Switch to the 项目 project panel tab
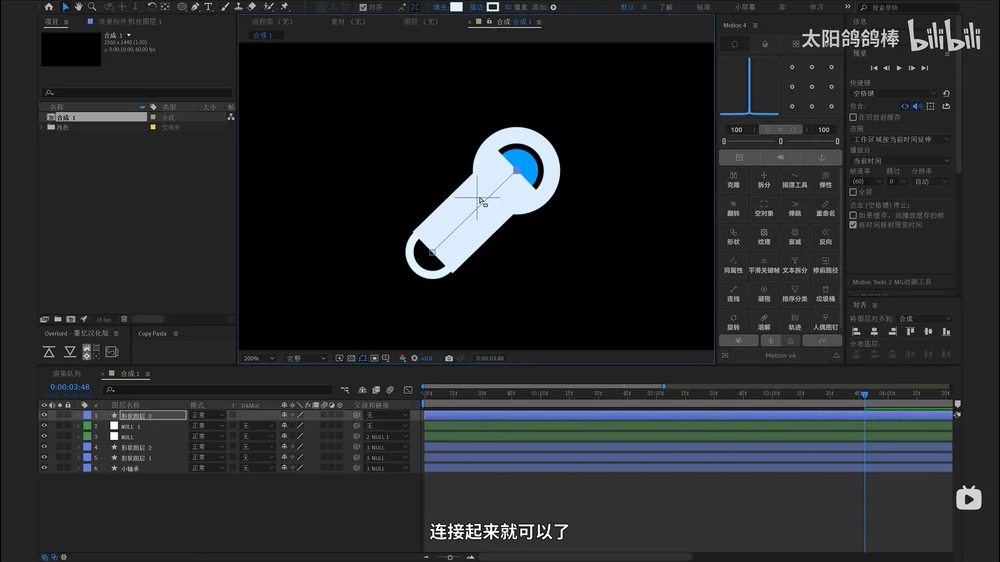 [x=52, y=22]
